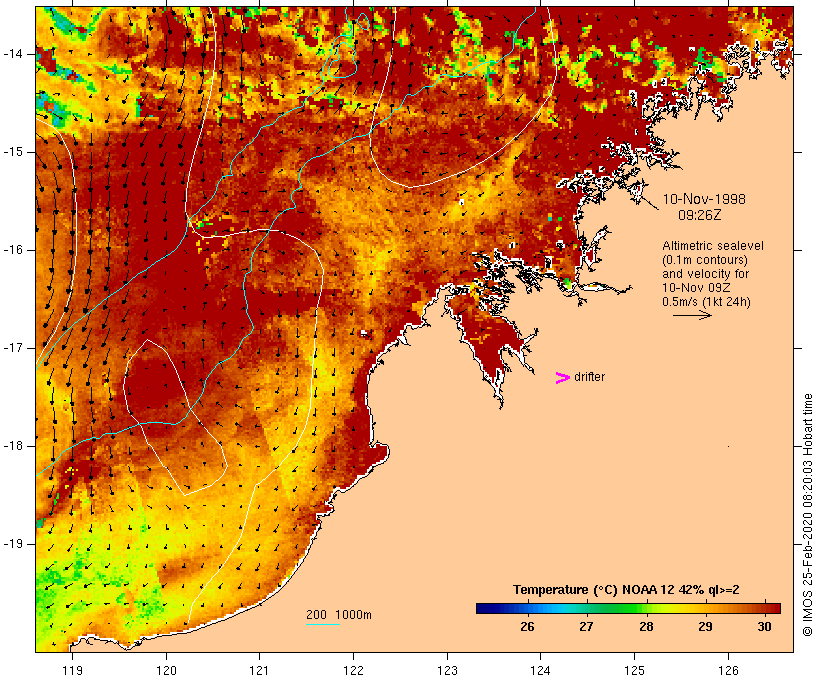
Task: Click the longitude axis label '121'
Action: (259, 670)
